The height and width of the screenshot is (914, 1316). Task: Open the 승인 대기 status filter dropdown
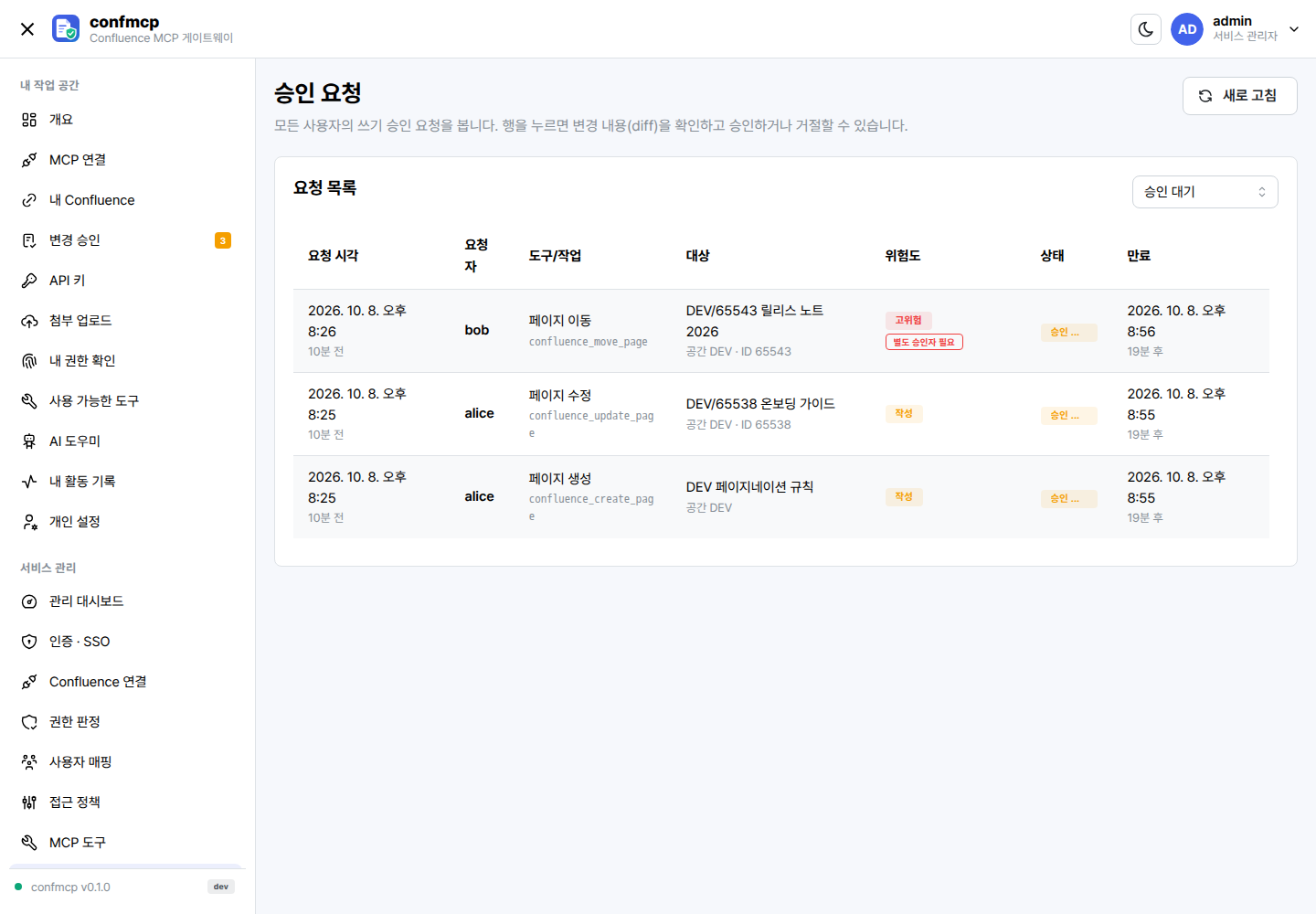[x=1205, y=192]
